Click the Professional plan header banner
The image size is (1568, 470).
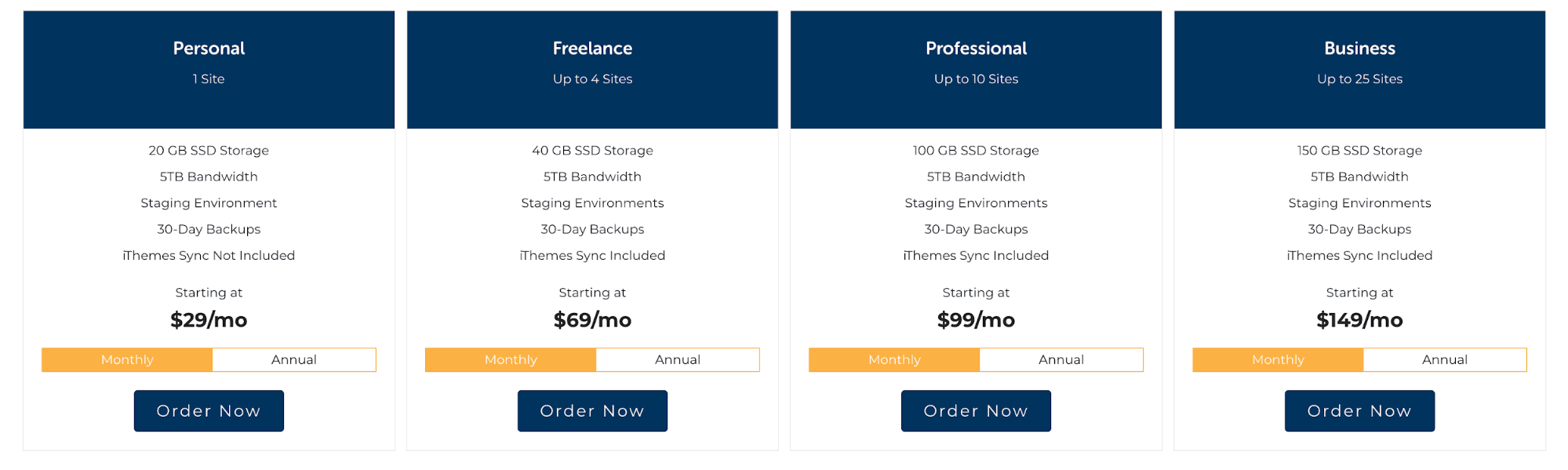point(975,48)
